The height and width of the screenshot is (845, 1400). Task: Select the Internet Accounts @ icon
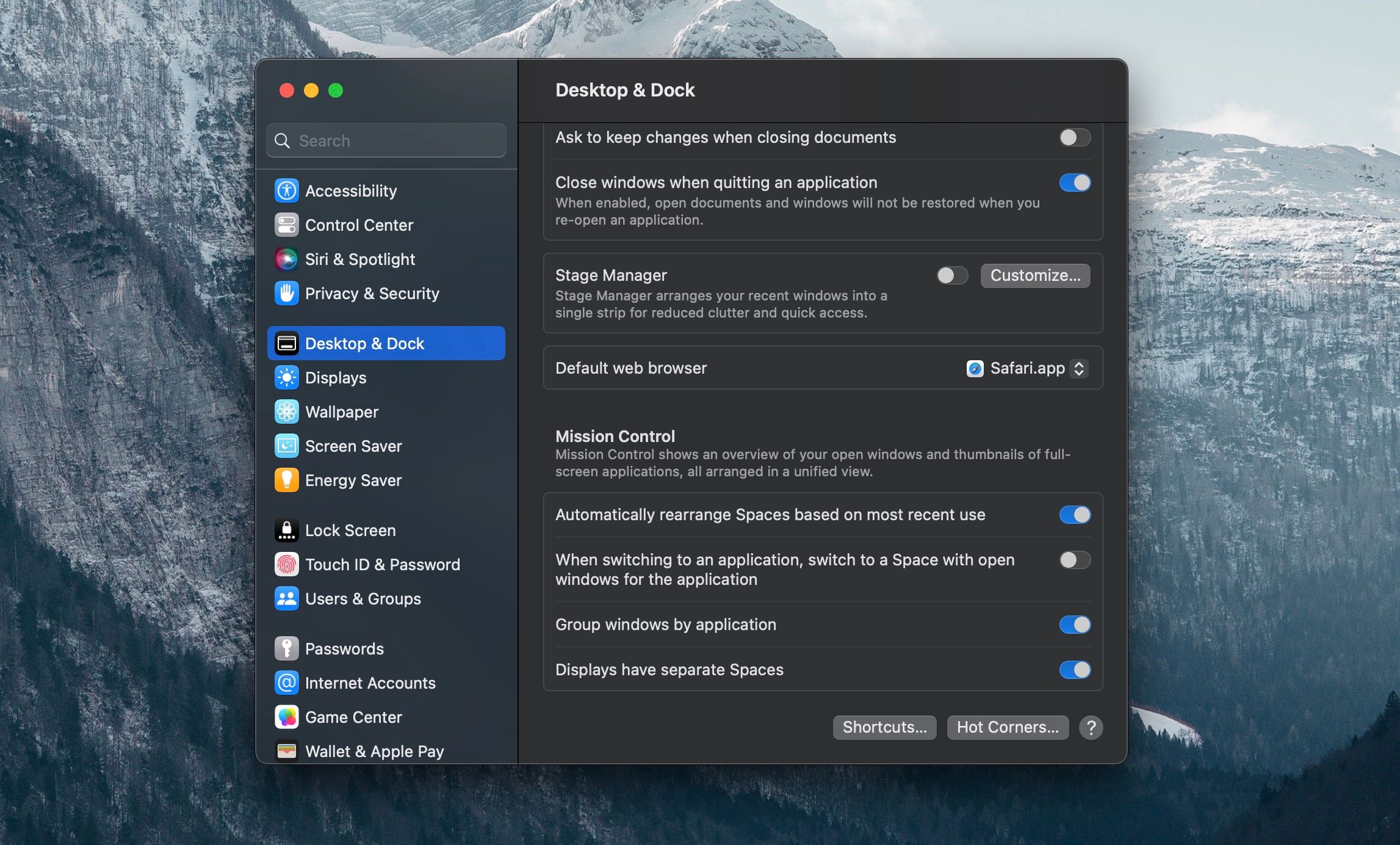[x=287, y=683]
